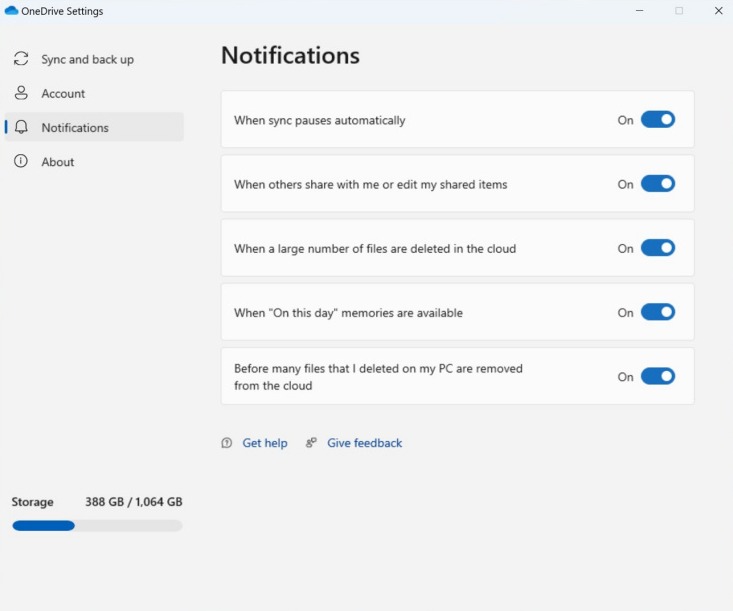733x611 pixels.
Task: Click the 388 GB / 1,064 GB storage text
Action: pos(134,502)
